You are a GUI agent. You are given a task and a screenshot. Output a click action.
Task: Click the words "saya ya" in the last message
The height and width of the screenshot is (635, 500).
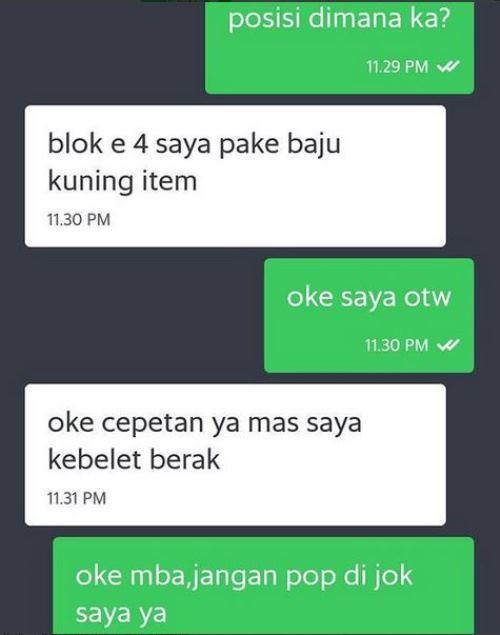121,613
